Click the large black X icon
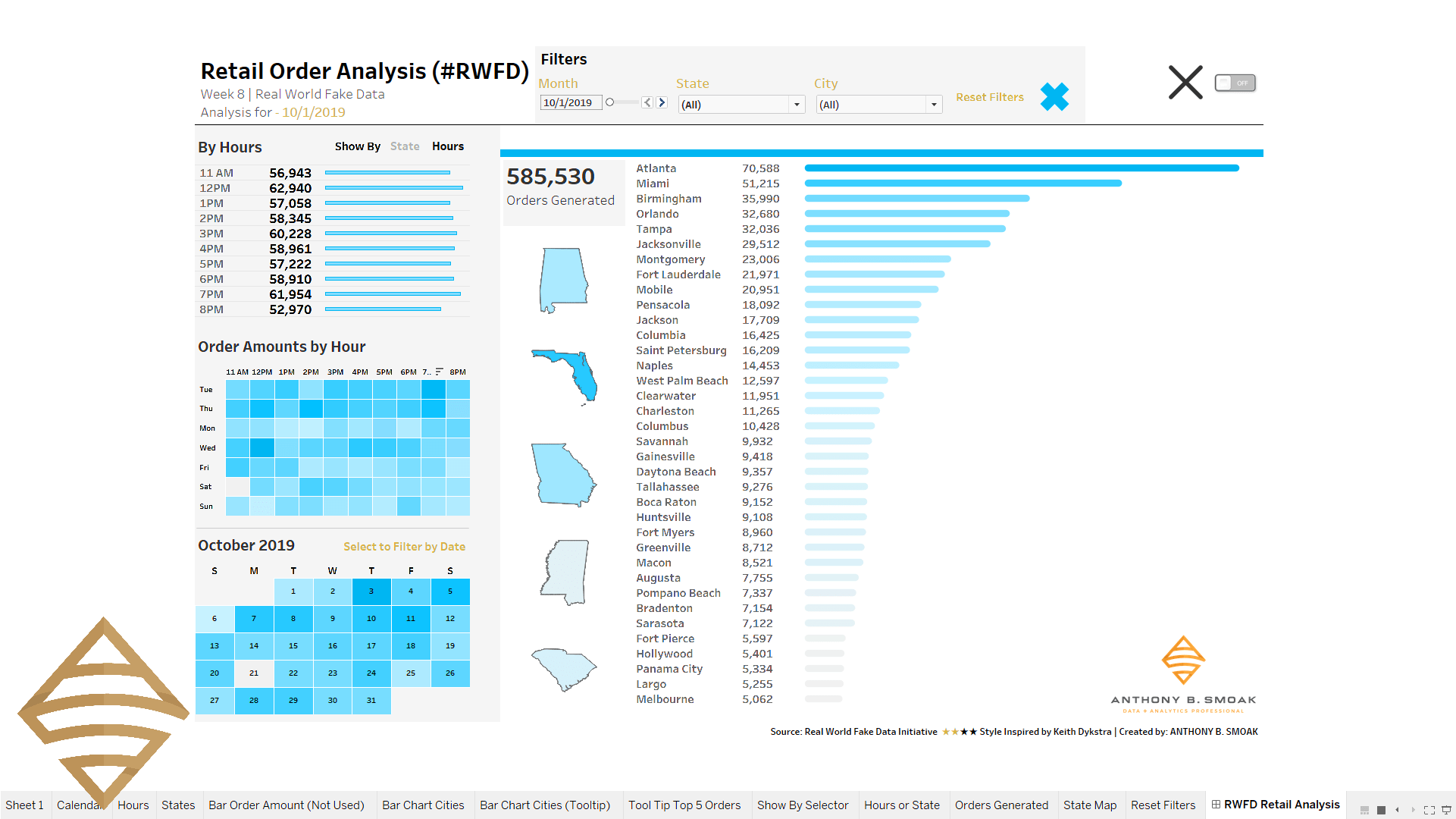 [x=1185, y=83]
